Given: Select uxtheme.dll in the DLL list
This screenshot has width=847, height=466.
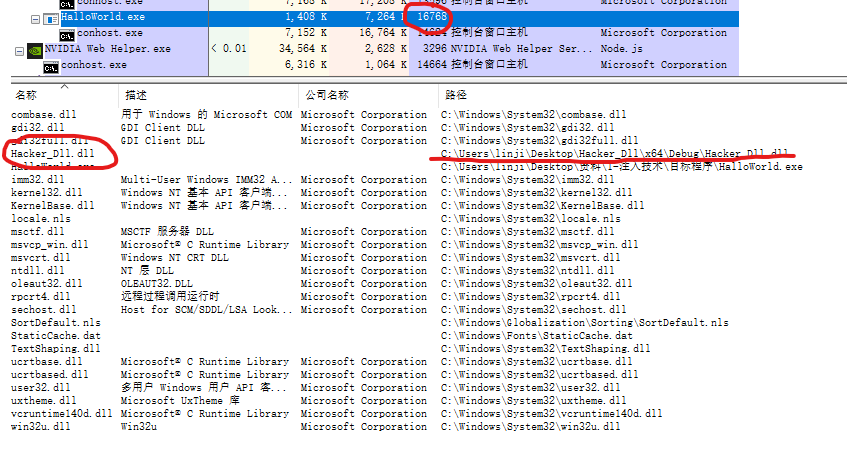Looking at the screenshot, I should click(x=44, y=400).
